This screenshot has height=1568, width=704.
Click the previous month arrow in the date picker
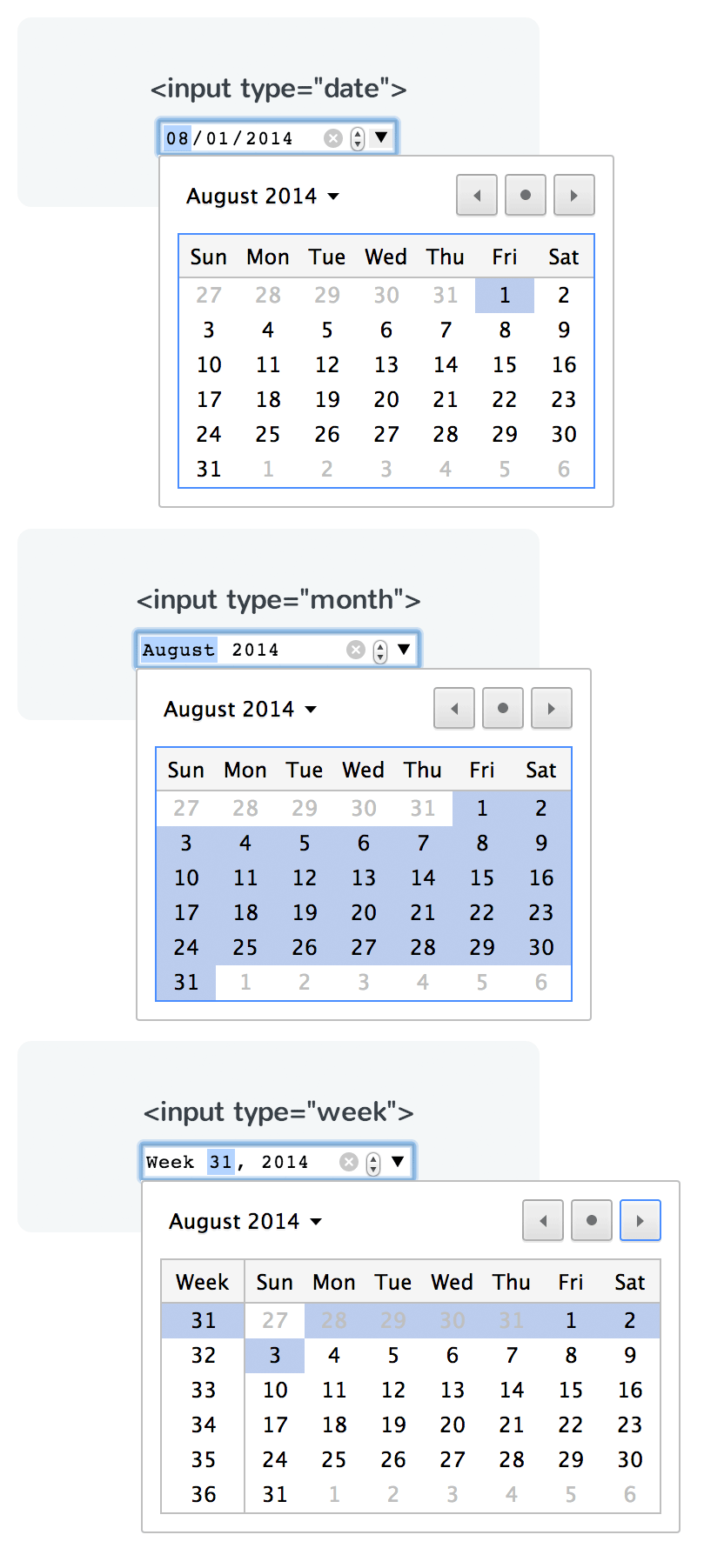[476, 195]
